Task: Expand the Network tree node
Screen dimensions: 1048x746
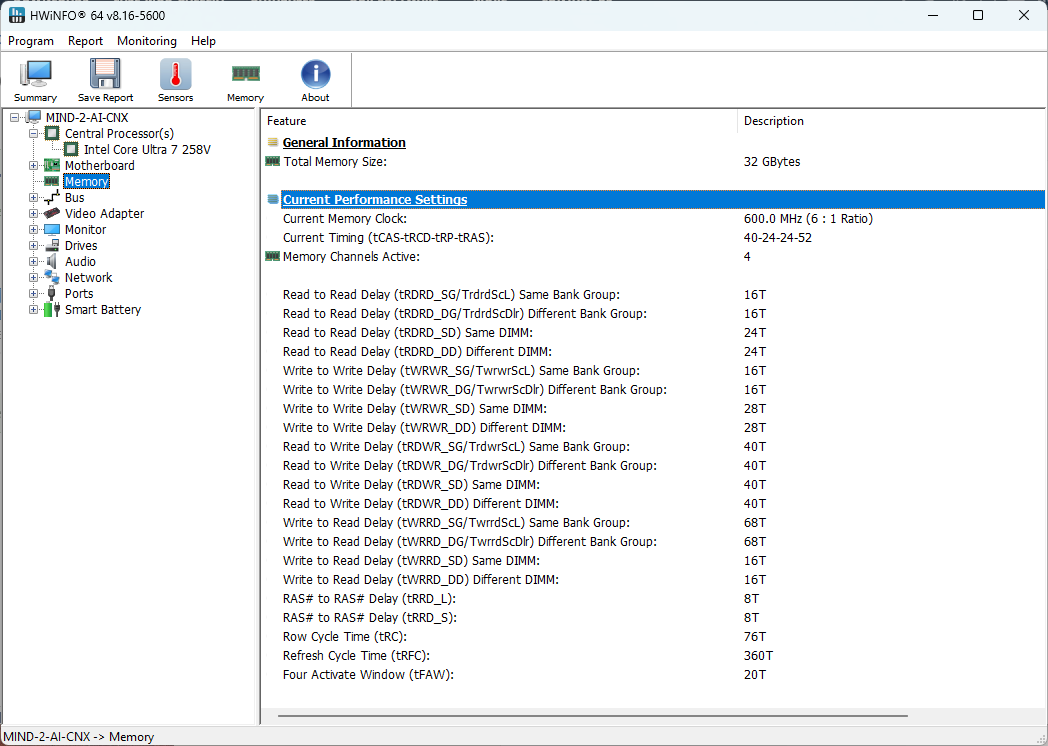Action: [x=33, y=277]
